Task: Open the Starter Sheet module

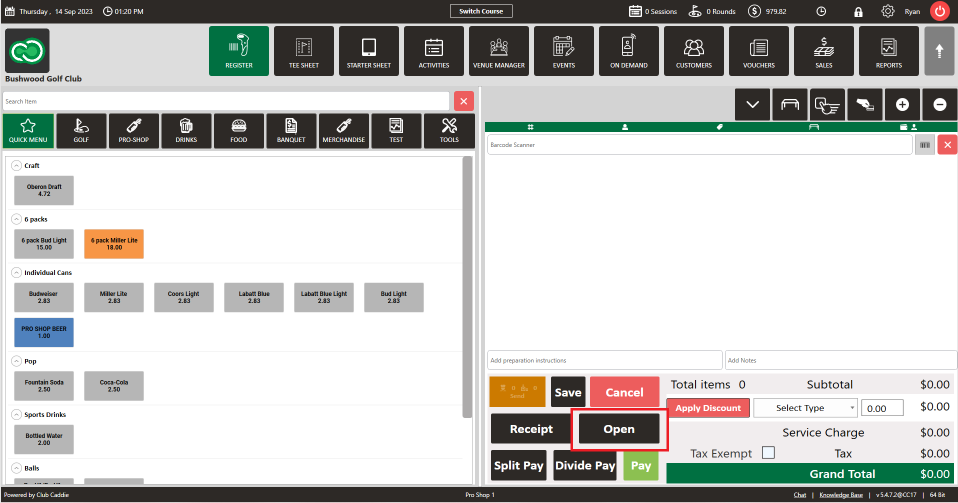Action: (368, 50)
